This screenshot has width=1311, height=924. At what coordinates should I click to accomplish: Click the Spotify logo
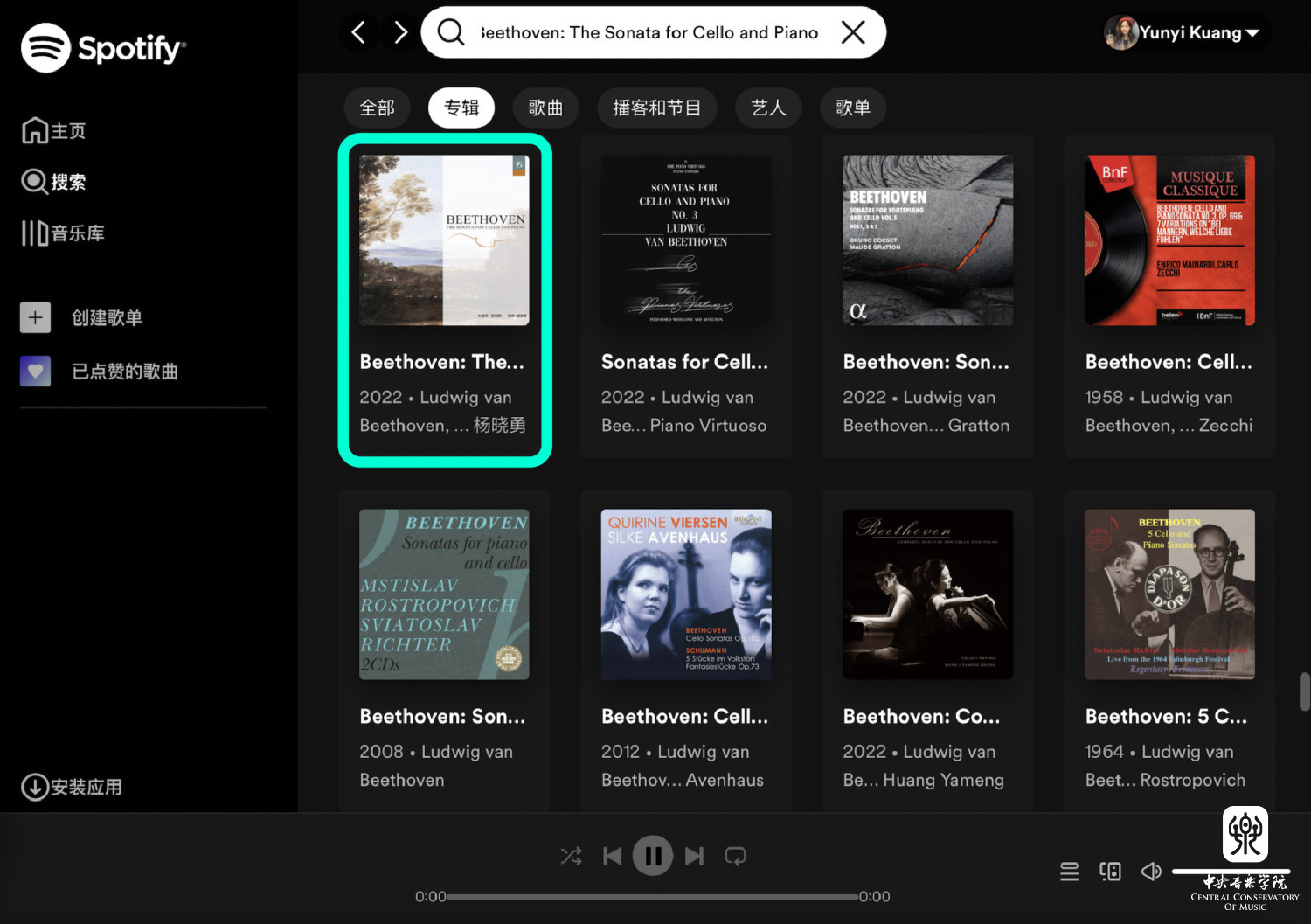tap(103, 48)
